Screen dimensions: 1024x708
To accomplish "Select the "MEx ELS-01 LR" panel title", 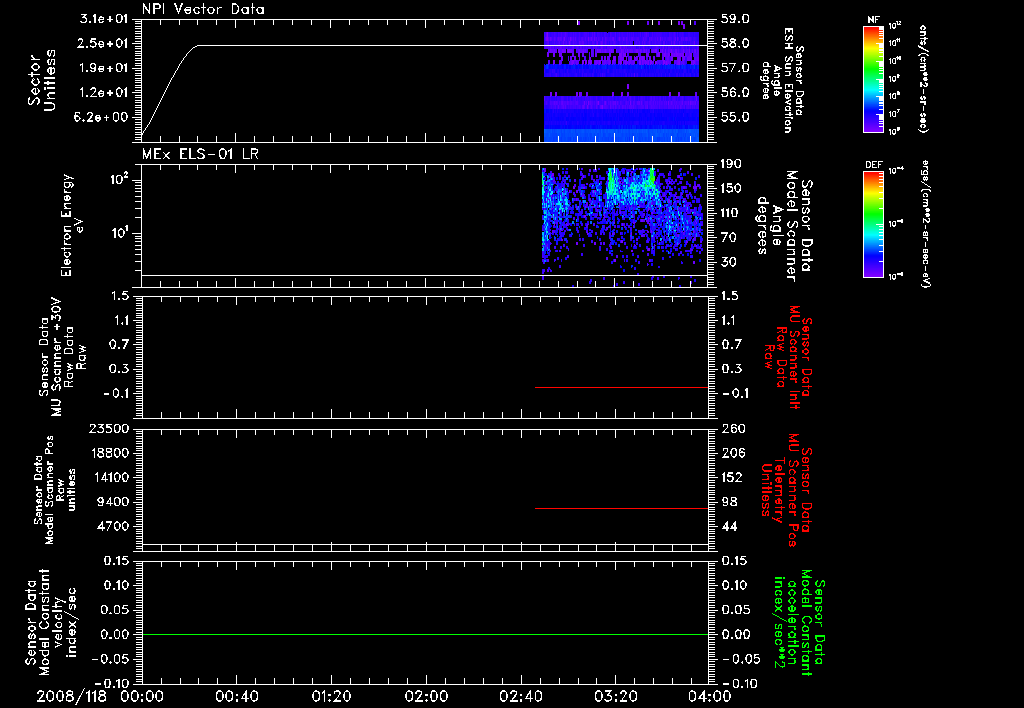I will pos(200,154).
